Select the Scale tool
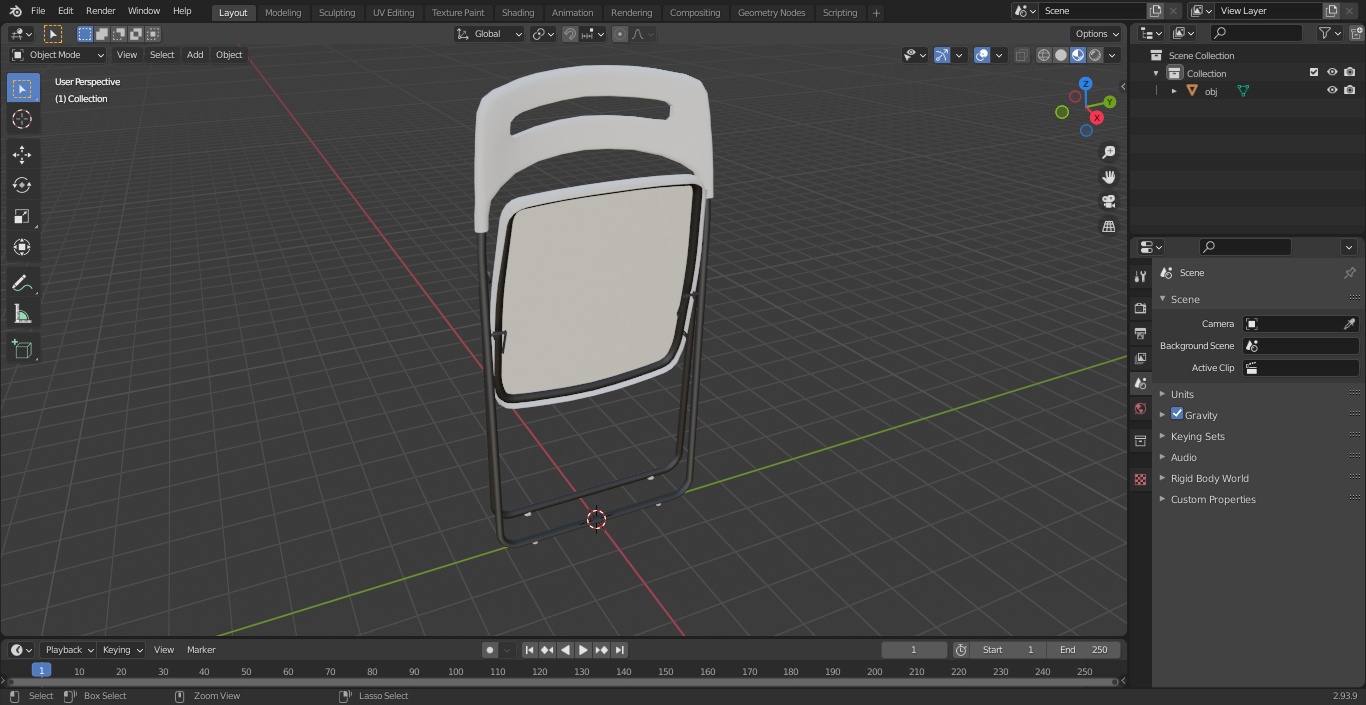The height and width of the screenshot is (705, 1366). tap(22, 216)
